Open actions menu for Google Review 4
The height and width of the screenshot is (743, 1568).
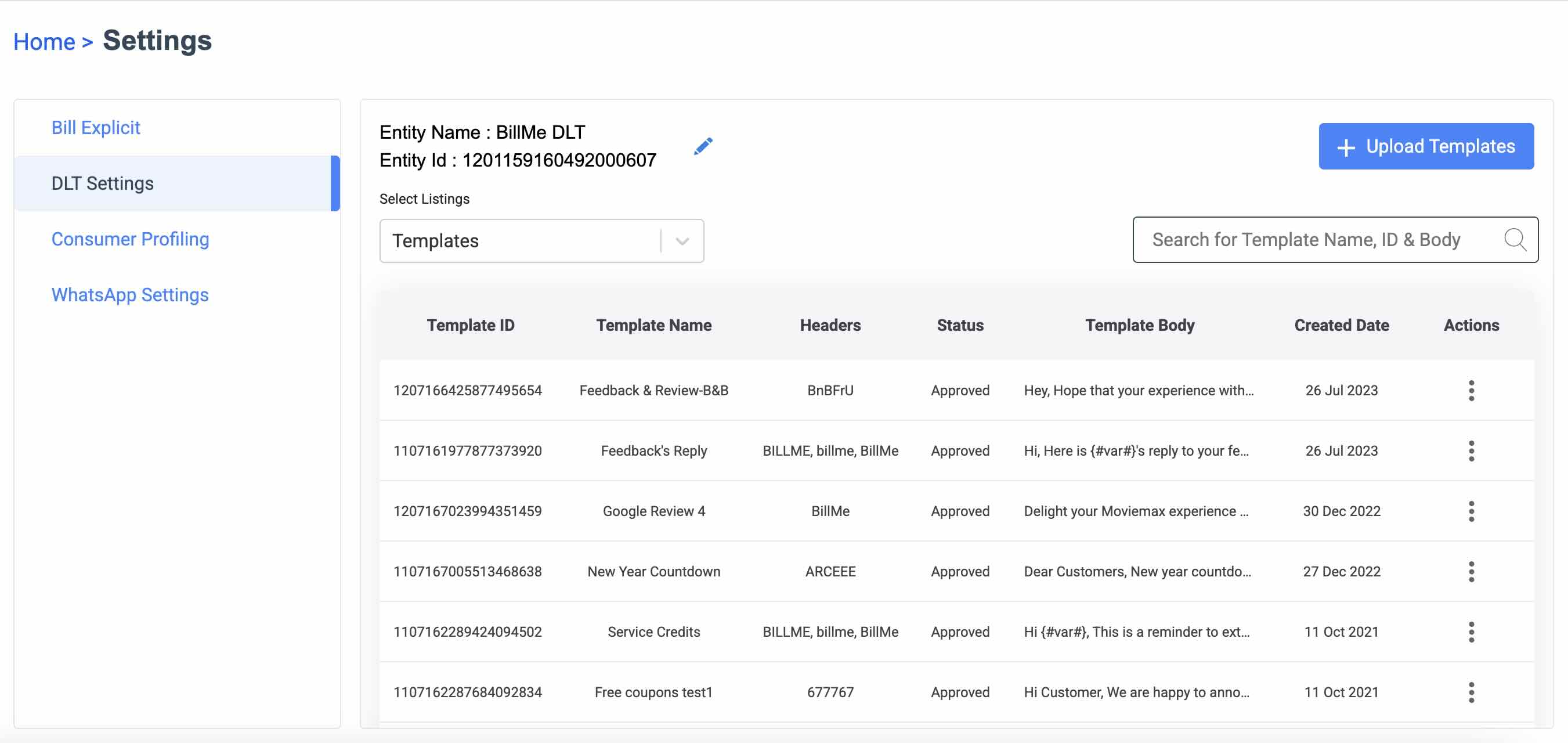[x=1471, y=511]
